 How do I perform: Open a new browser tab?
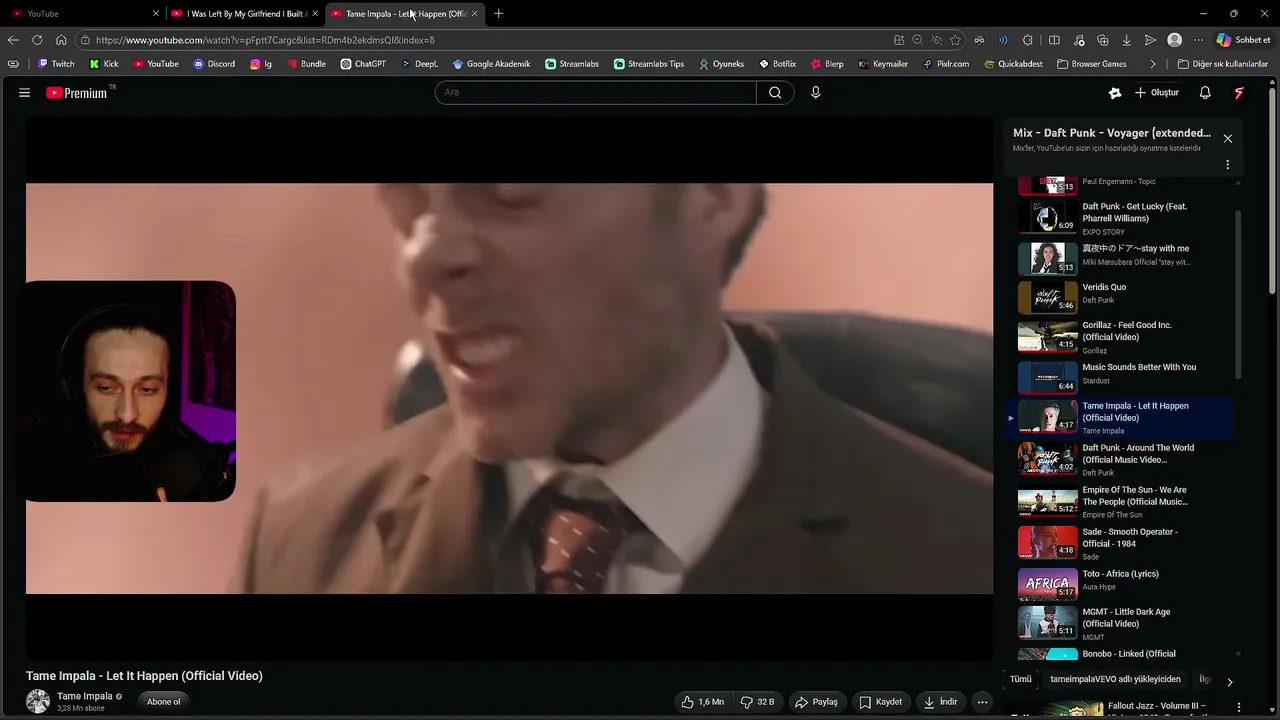pyautogui.click(x=498, y=14)
